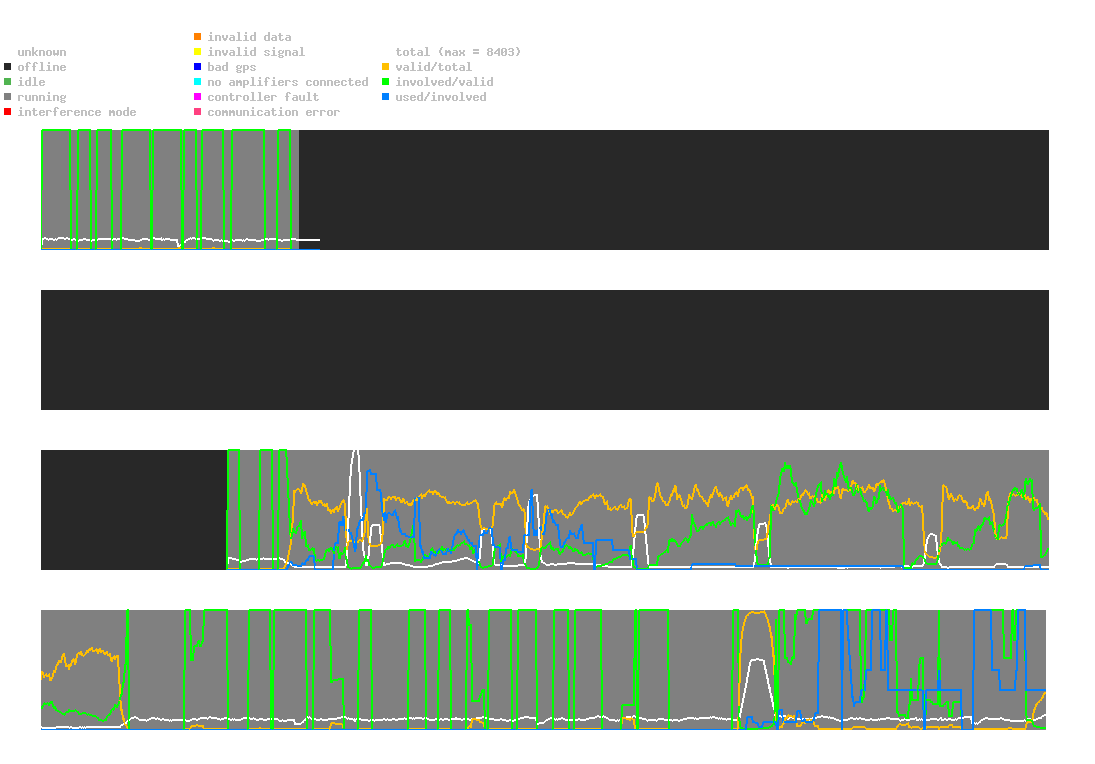Click the black offline legend swatch
Viewport: 1095px width, 764px height.
click(8, 67)
